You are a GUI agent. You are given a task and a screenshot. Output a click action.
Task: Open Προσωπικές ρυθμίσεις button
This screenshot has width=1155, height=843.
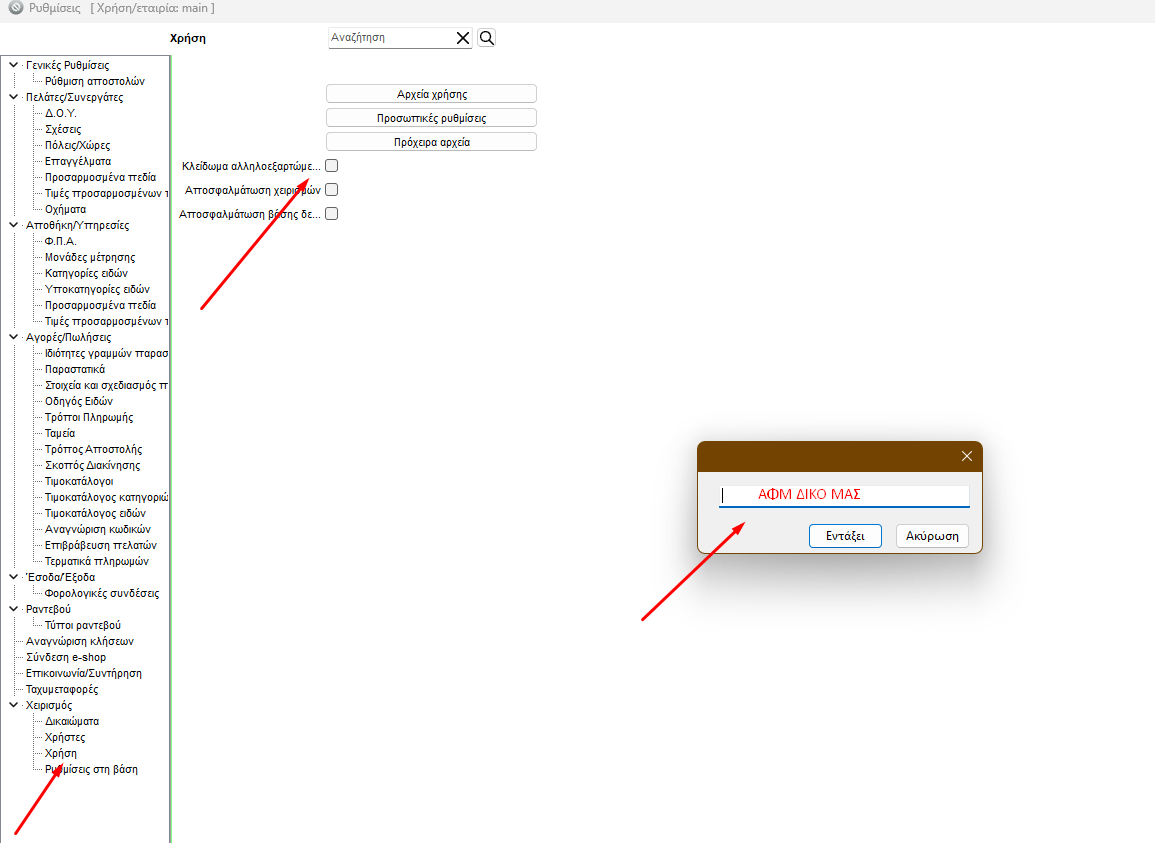(x=432, y=118)
